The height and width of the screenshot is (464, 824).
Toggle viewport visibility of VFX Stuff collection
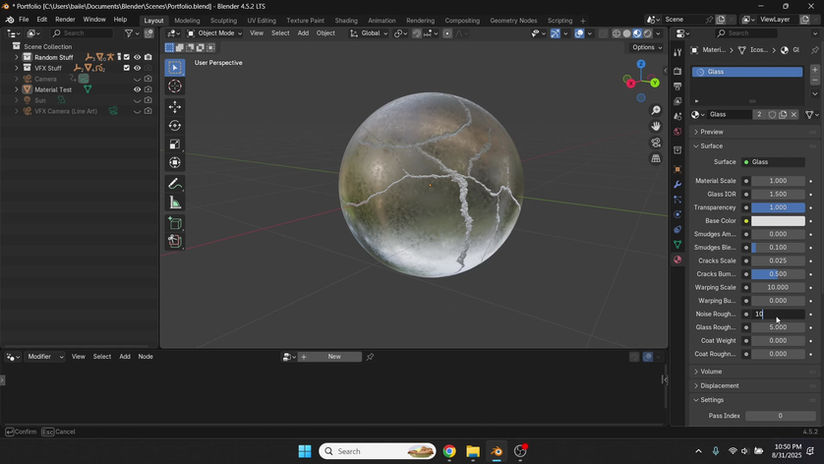137,68
